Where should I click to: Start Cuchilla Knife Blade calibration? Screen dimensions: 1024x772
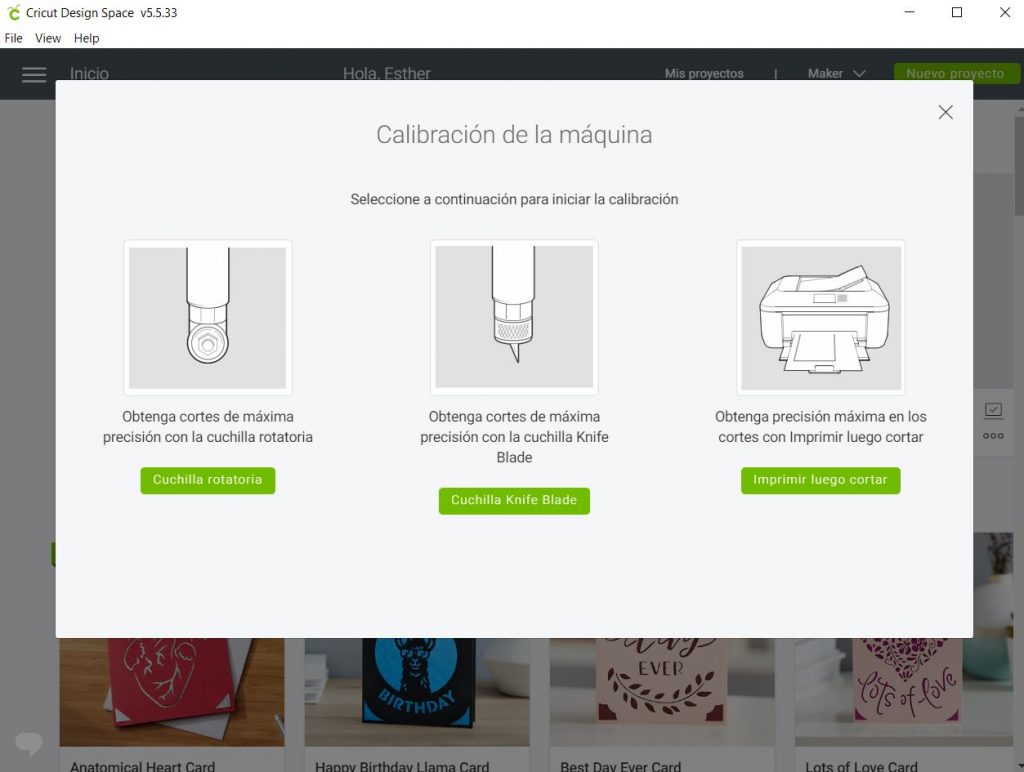(x=514, y=500)
